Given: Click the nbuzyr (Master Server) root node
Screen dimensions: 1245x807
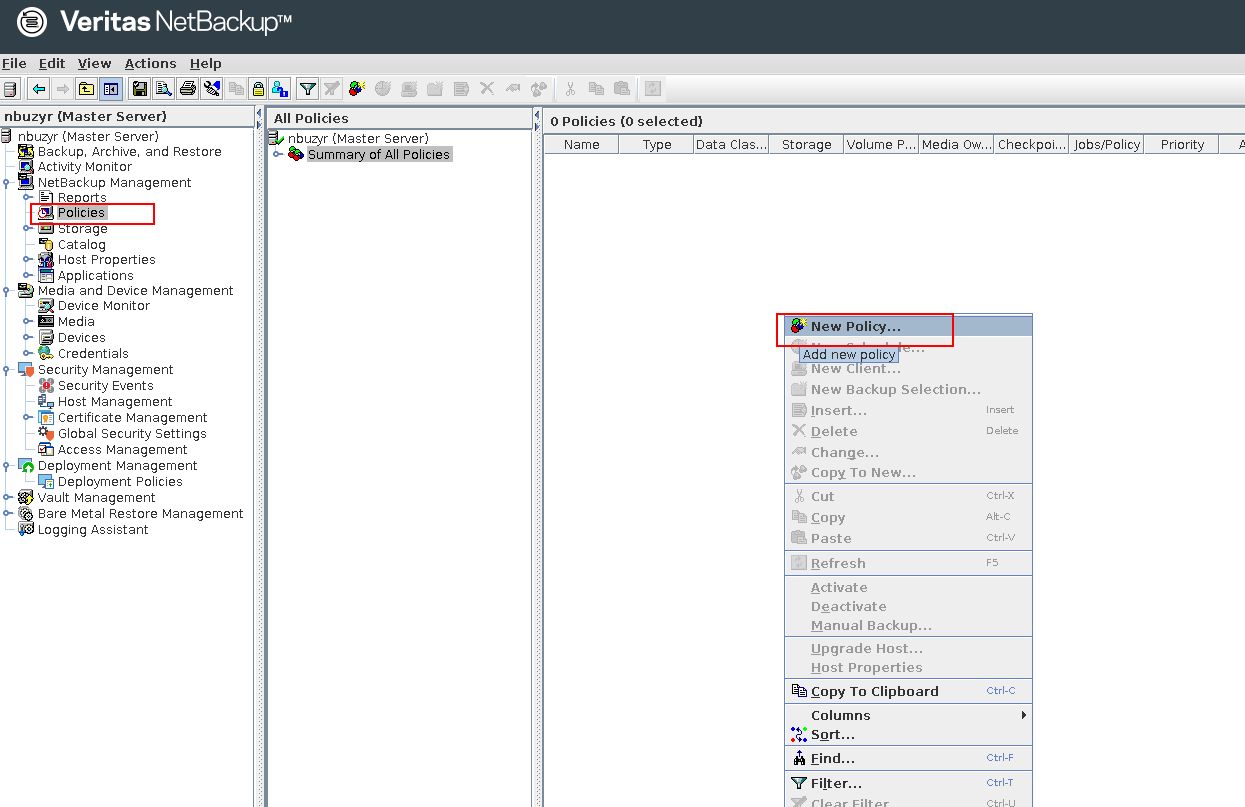Looking at the screenshot, I should pos(88,136).
